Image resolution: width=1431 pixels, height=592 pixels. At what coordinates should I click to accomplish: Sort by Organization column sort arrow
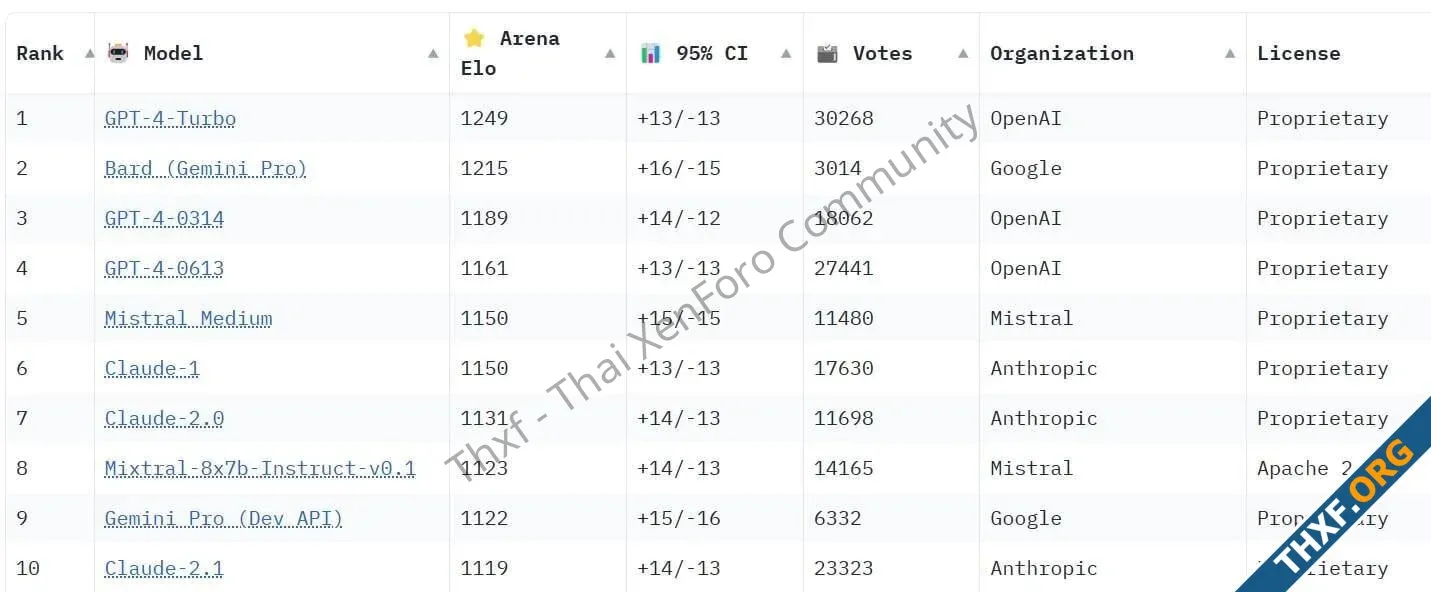tap(1230, 54)
